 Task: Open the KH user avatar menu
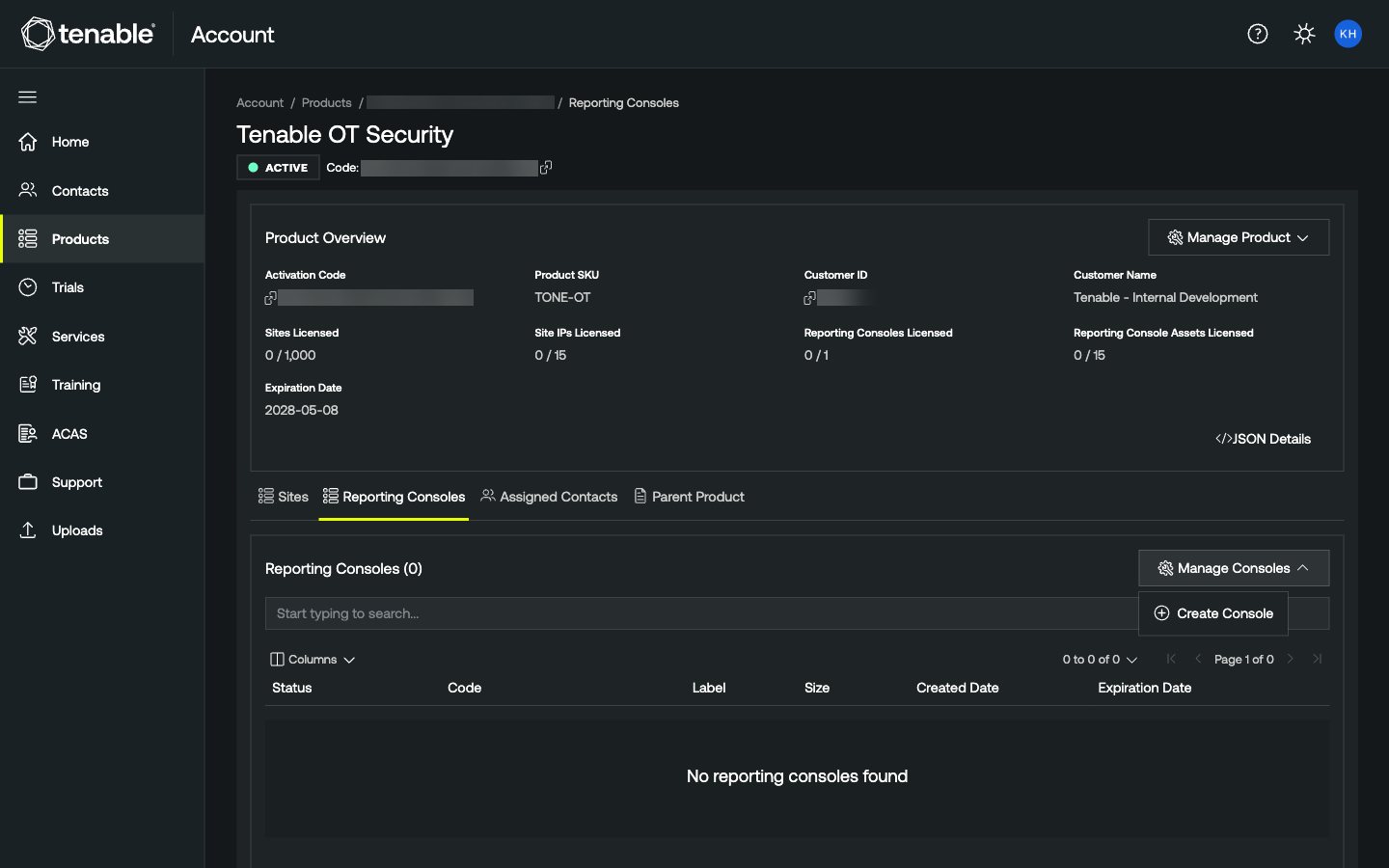point(1348,34)
